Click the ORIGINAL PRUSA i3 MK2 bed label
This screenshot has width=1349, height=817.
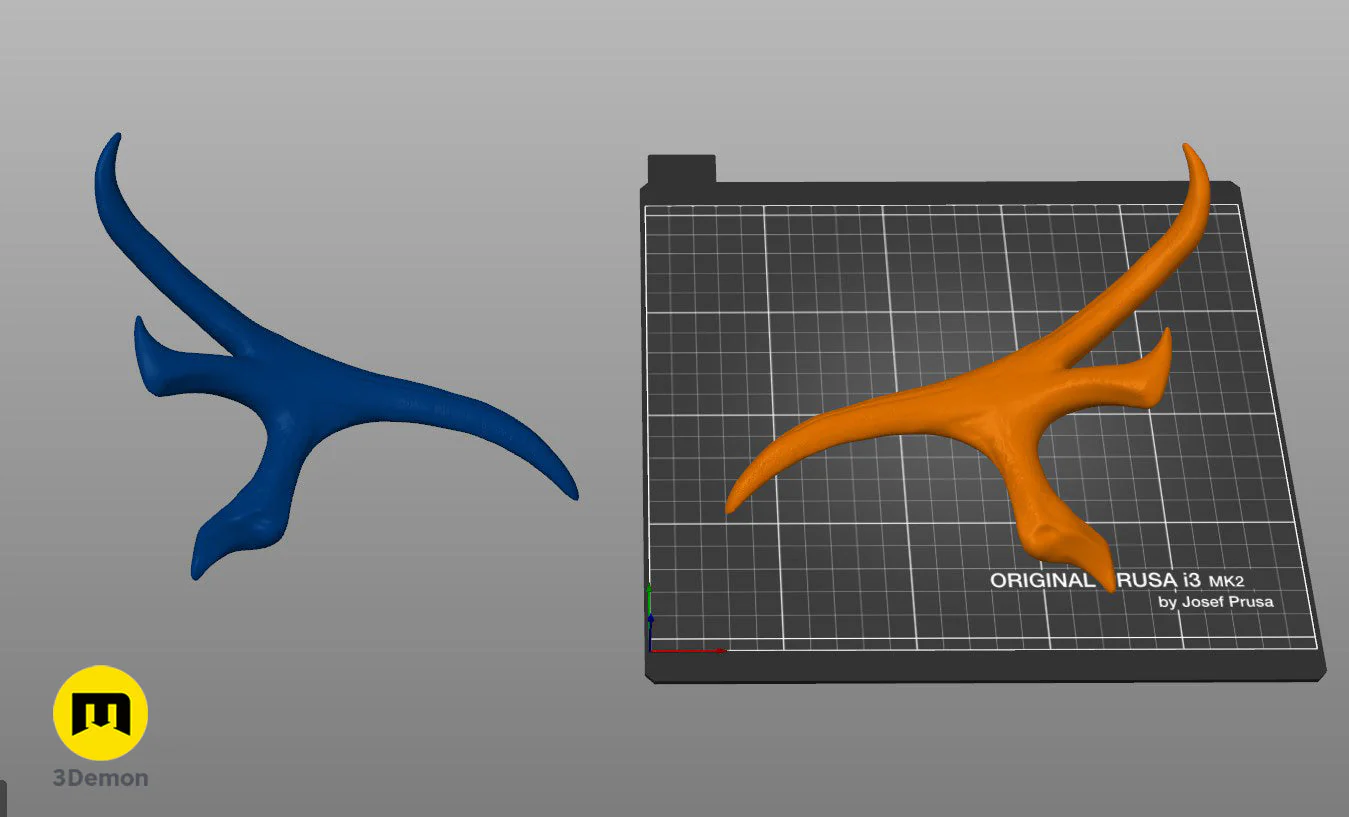(x=1117, y=580)
